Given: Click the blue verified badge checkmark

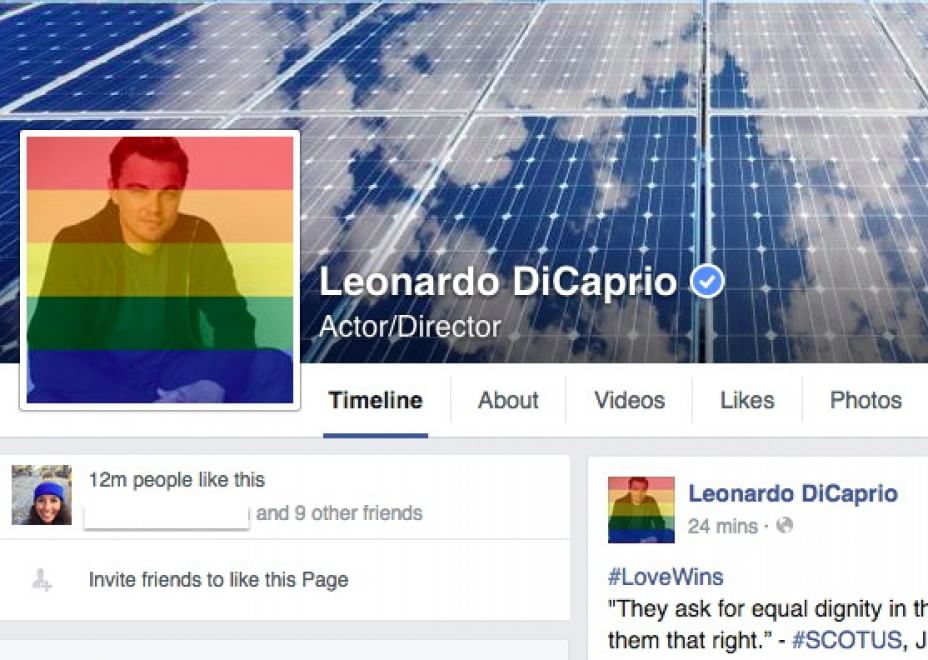Looking at the screenshot, I should (707, 281).
